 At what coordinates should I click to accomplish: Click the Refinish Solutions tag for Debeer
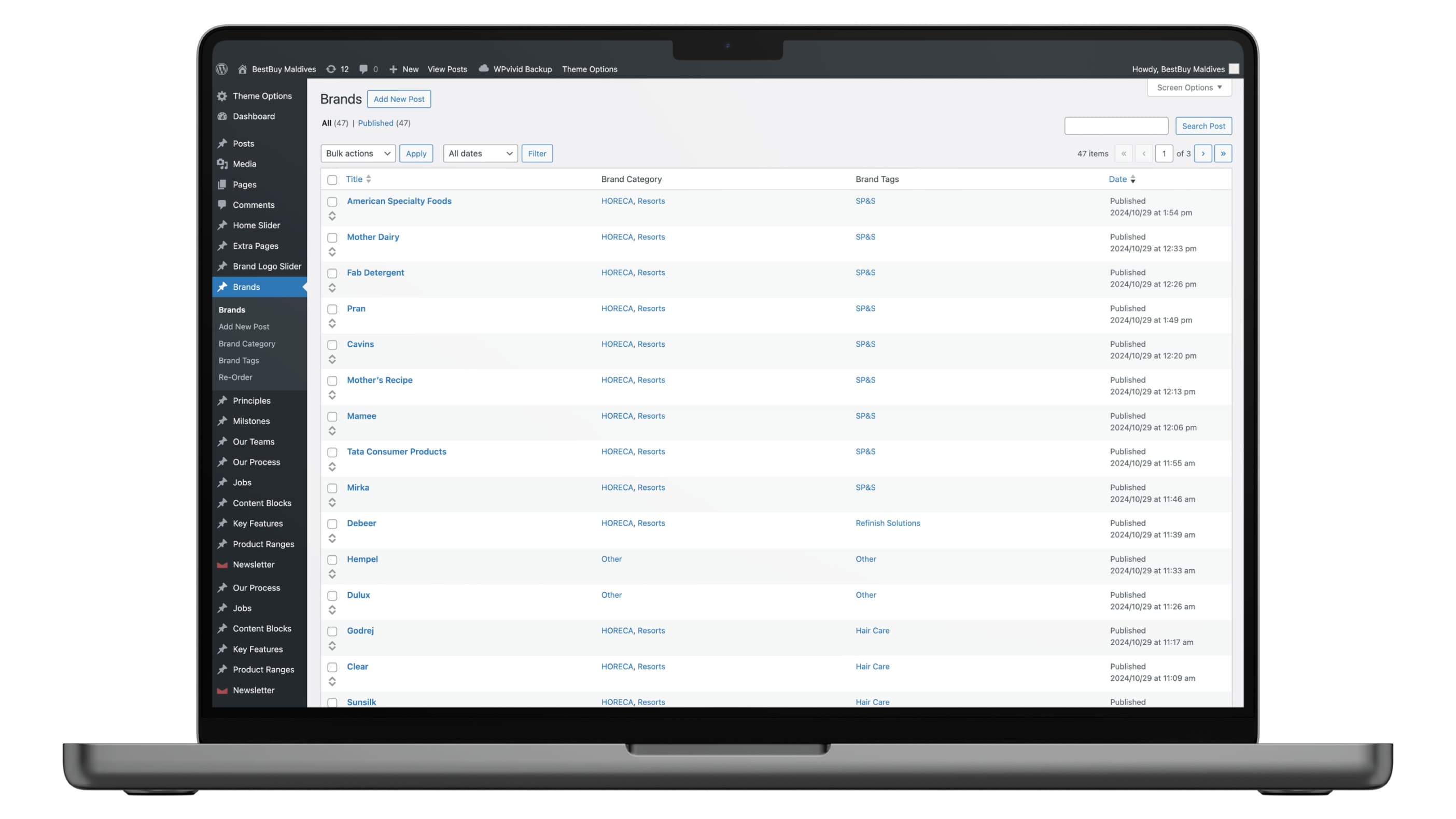[x=887, y=524]
